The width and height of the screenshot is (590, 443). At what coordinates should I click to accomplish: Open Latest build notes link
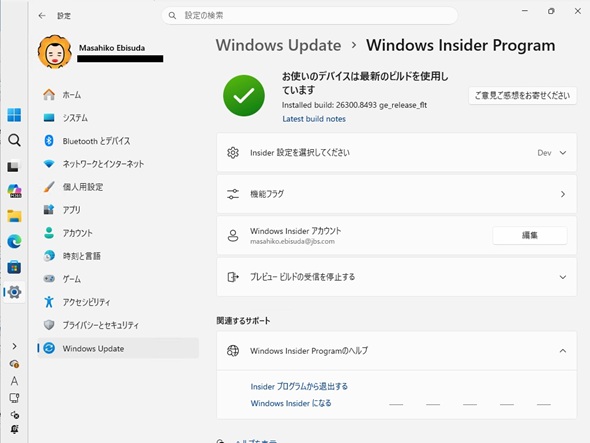[314, 119]
